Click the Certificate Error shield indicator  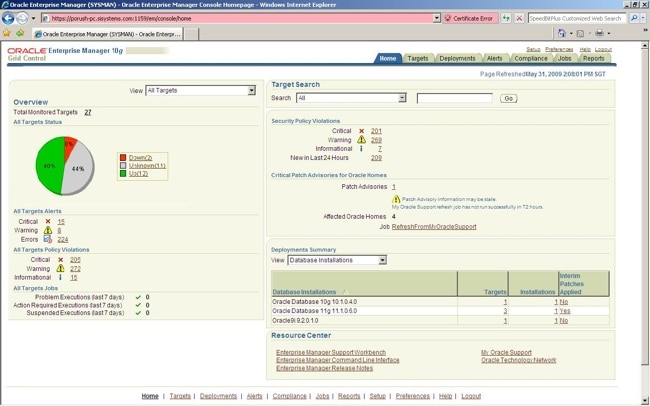point(468,19)
